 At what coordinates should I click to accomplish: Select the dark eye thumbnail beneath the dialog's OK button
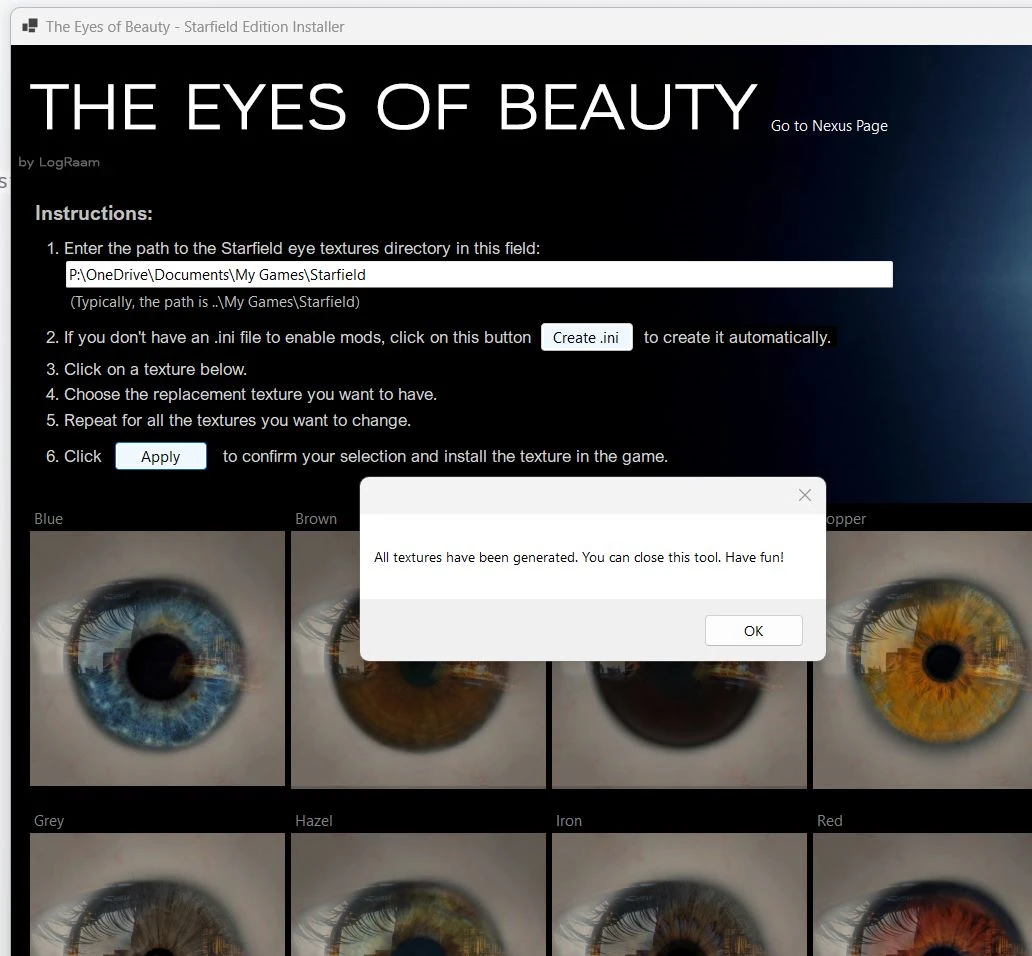[679, 724]
